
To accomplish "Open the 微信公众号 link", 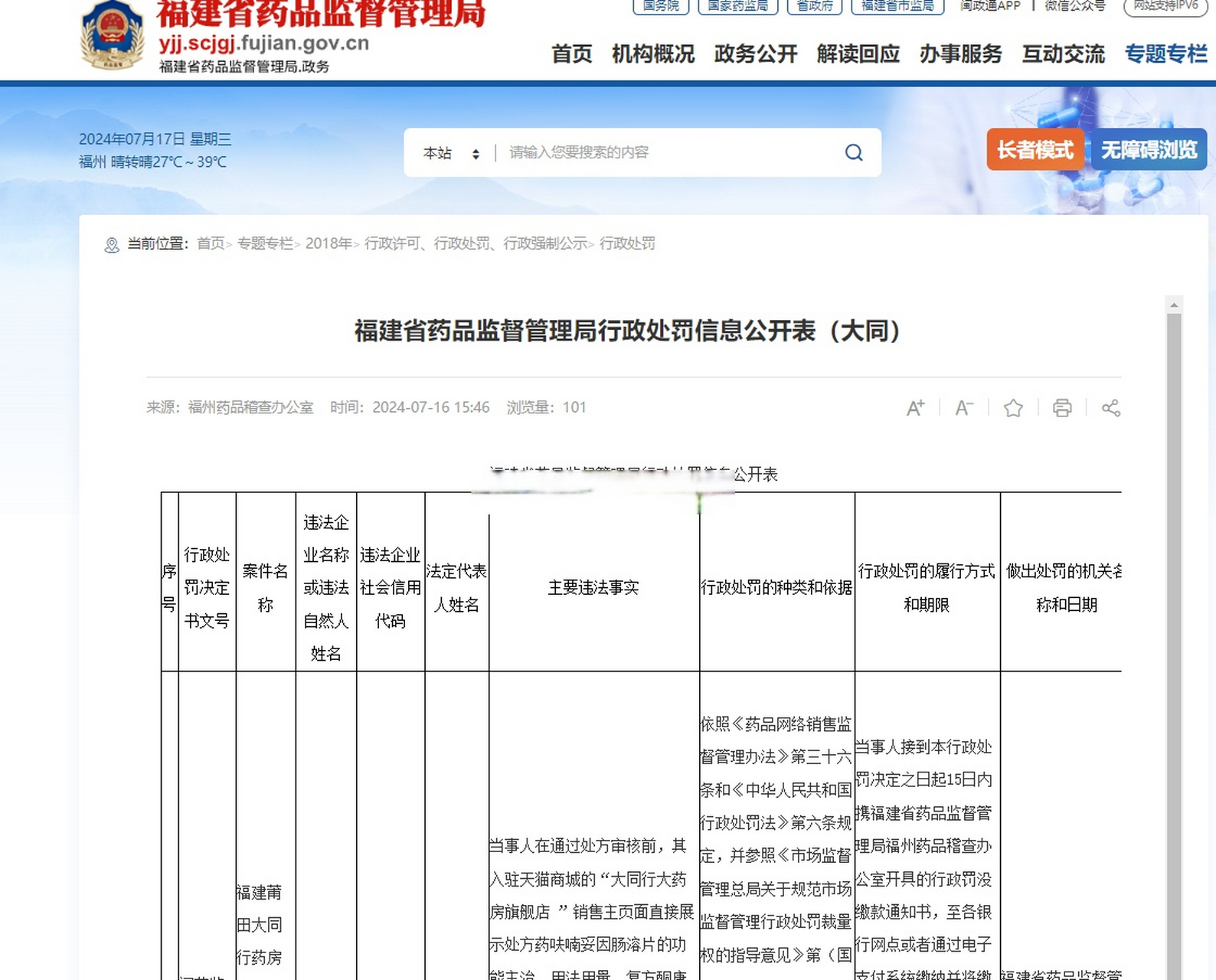I will [x=1075, y=6].
